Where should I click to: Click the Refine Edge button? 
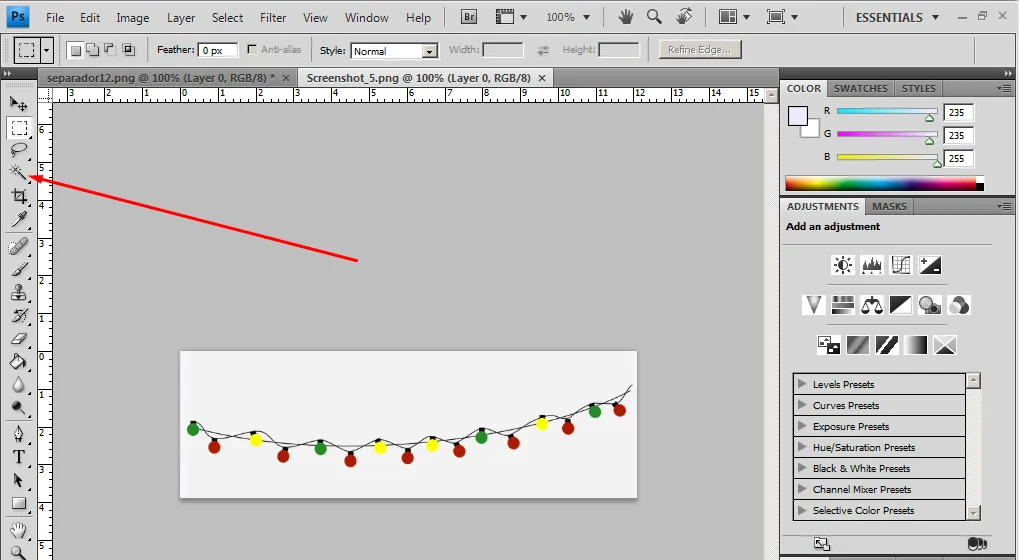point(700,49)
